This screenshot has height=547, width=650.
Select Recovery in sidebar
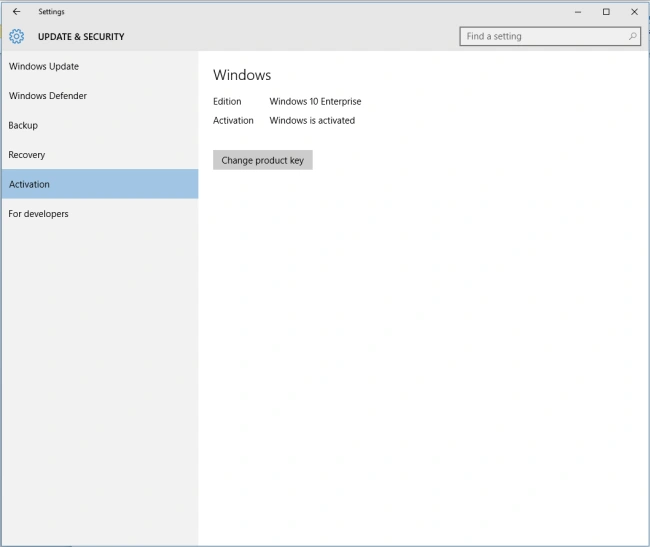point(100,155)
